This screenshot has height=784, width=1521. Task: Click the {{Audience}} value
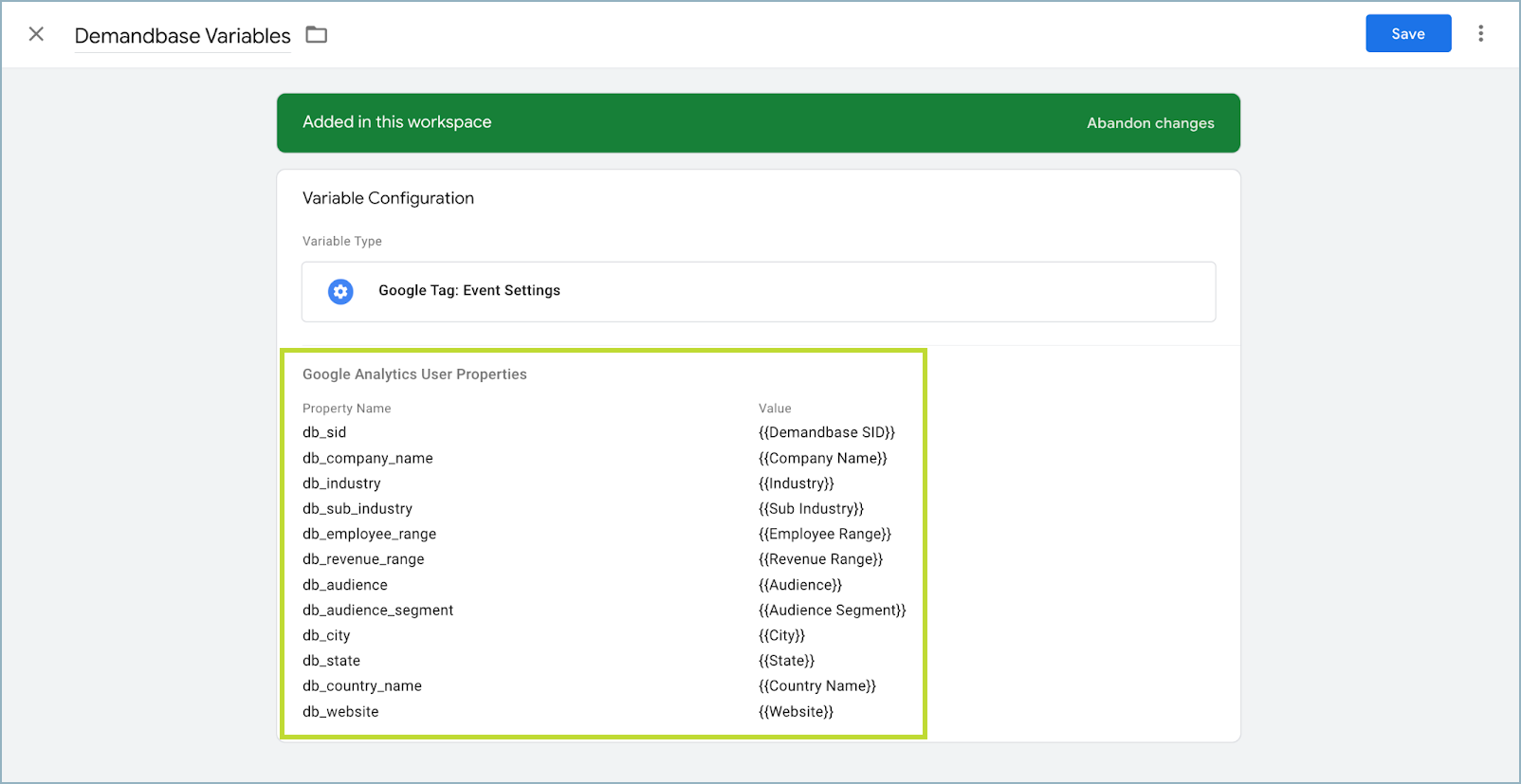click(800, 585)
